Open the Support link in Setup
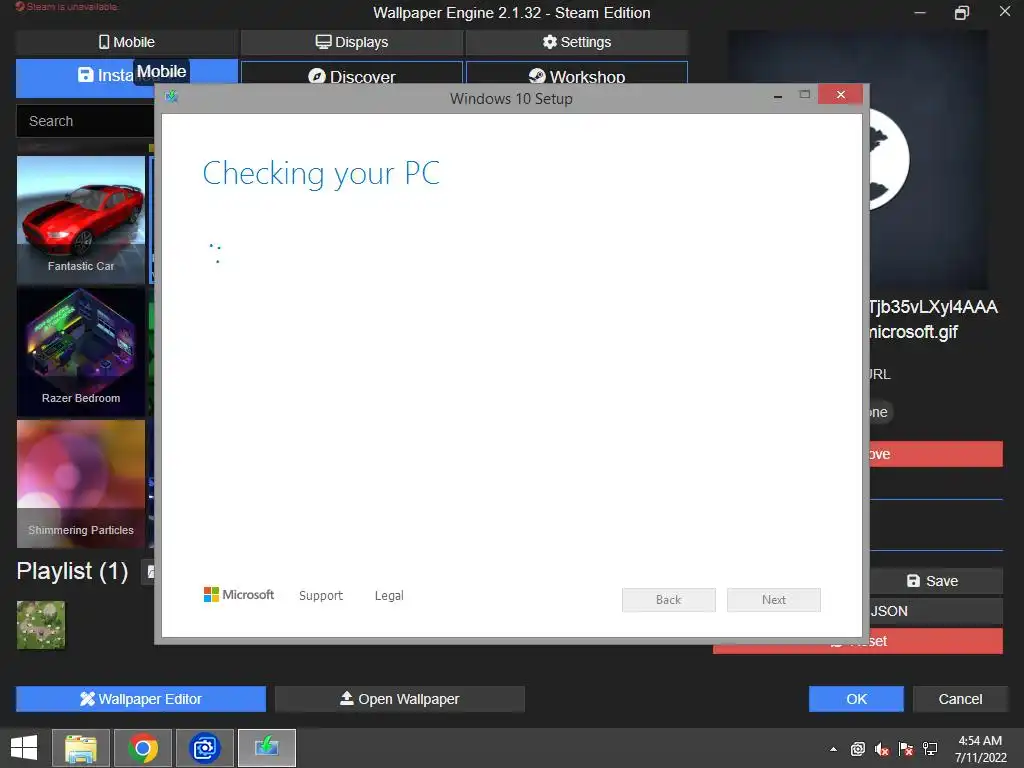This screenshot has width=1024, height=768. (321, 596)
